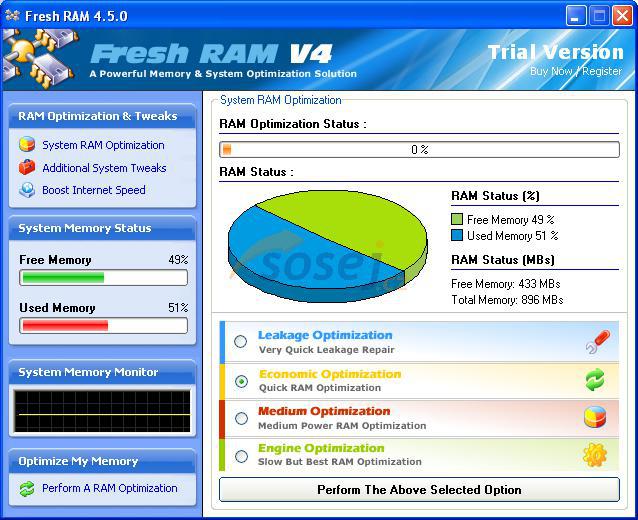Select the Economic Optimization radio button
This screenshot has height=520, width=638.
click(x=241, y=381)
